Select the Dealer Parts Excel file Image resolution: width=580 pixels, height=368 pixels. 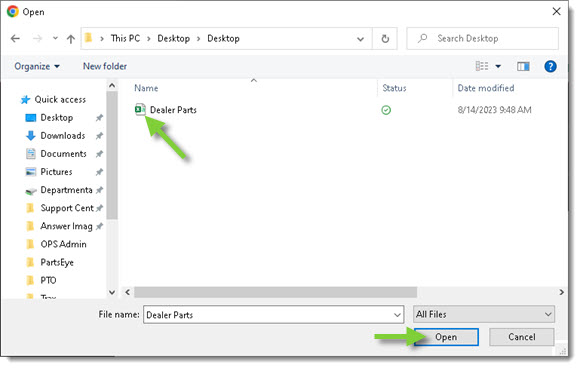pos(140,109)
